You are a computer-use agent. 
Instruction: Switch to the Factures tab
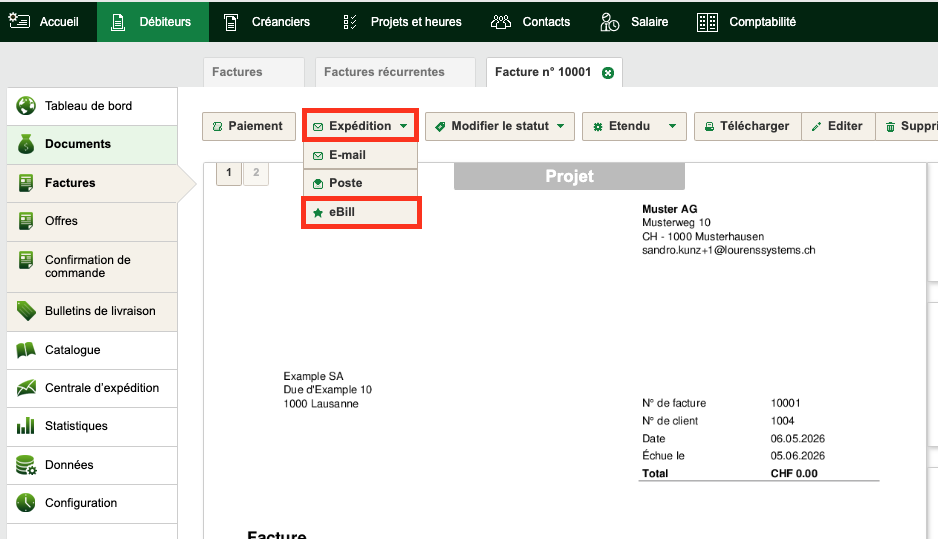254,72
